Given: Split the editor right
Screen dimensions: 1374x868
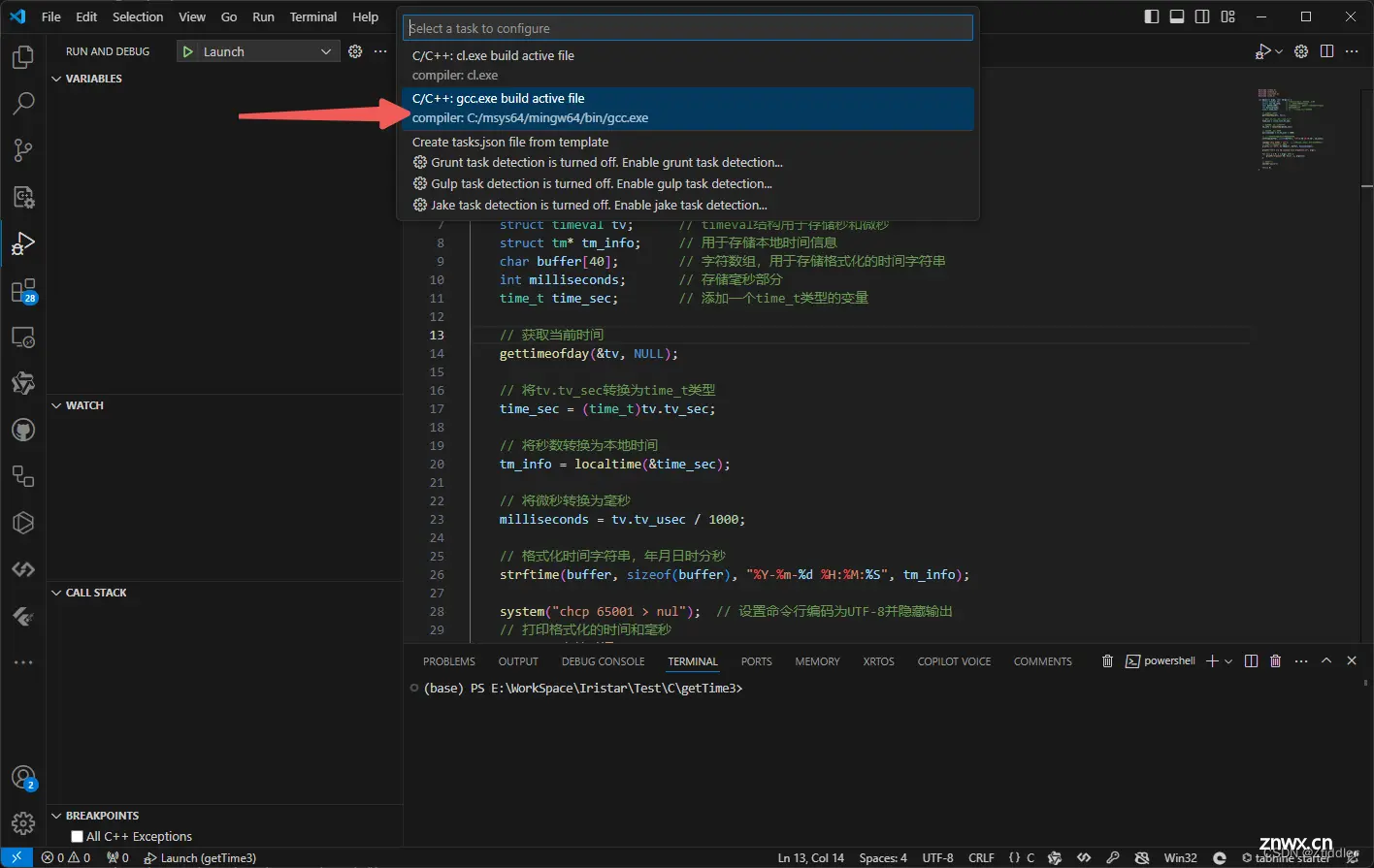Looking at the screenshot, I should [x=1326, y=51].
